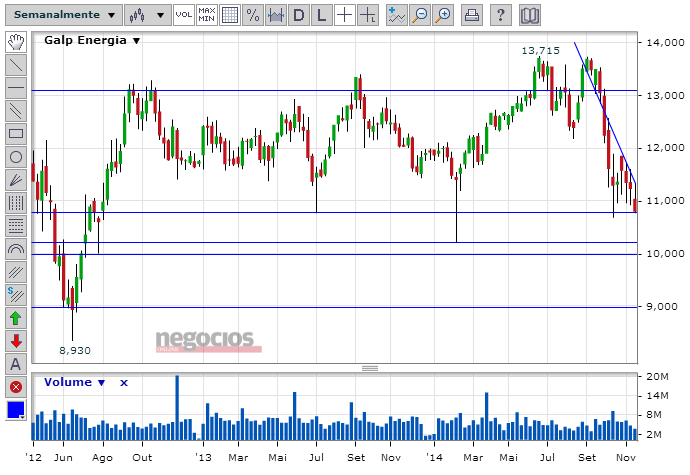Toggle the VOL volume display

tap(184, 15)
